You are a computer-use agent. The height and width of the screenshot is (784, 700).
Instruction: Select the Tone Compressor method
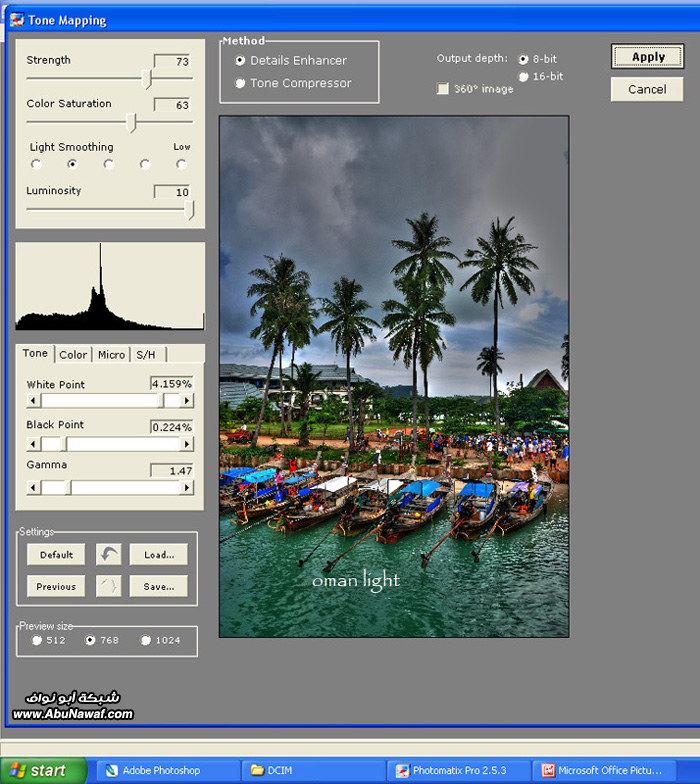point(240,83)
